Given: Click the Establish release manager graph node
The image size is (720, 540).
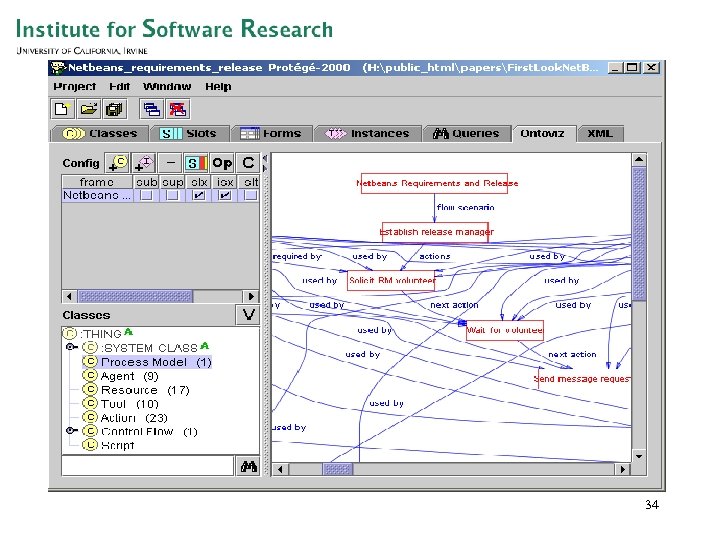Looking at the screenshot, I should 435,232.
